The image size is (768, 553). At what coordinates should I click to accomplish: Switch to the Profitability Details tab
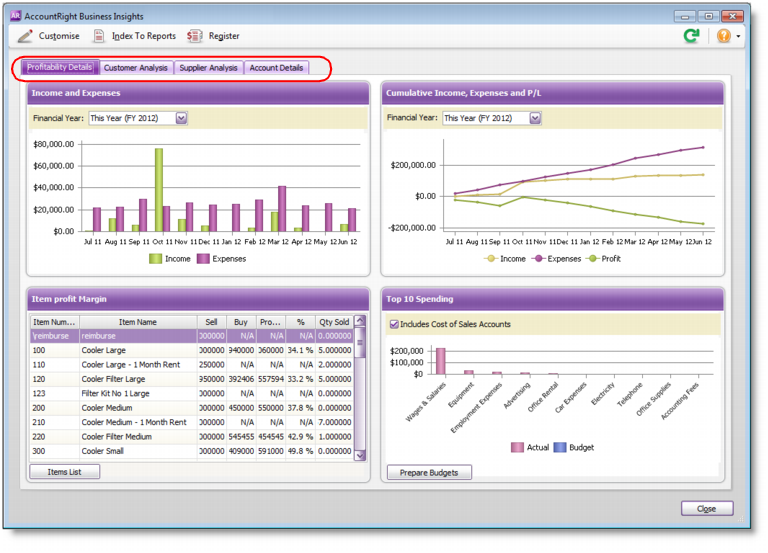(60, 68)
